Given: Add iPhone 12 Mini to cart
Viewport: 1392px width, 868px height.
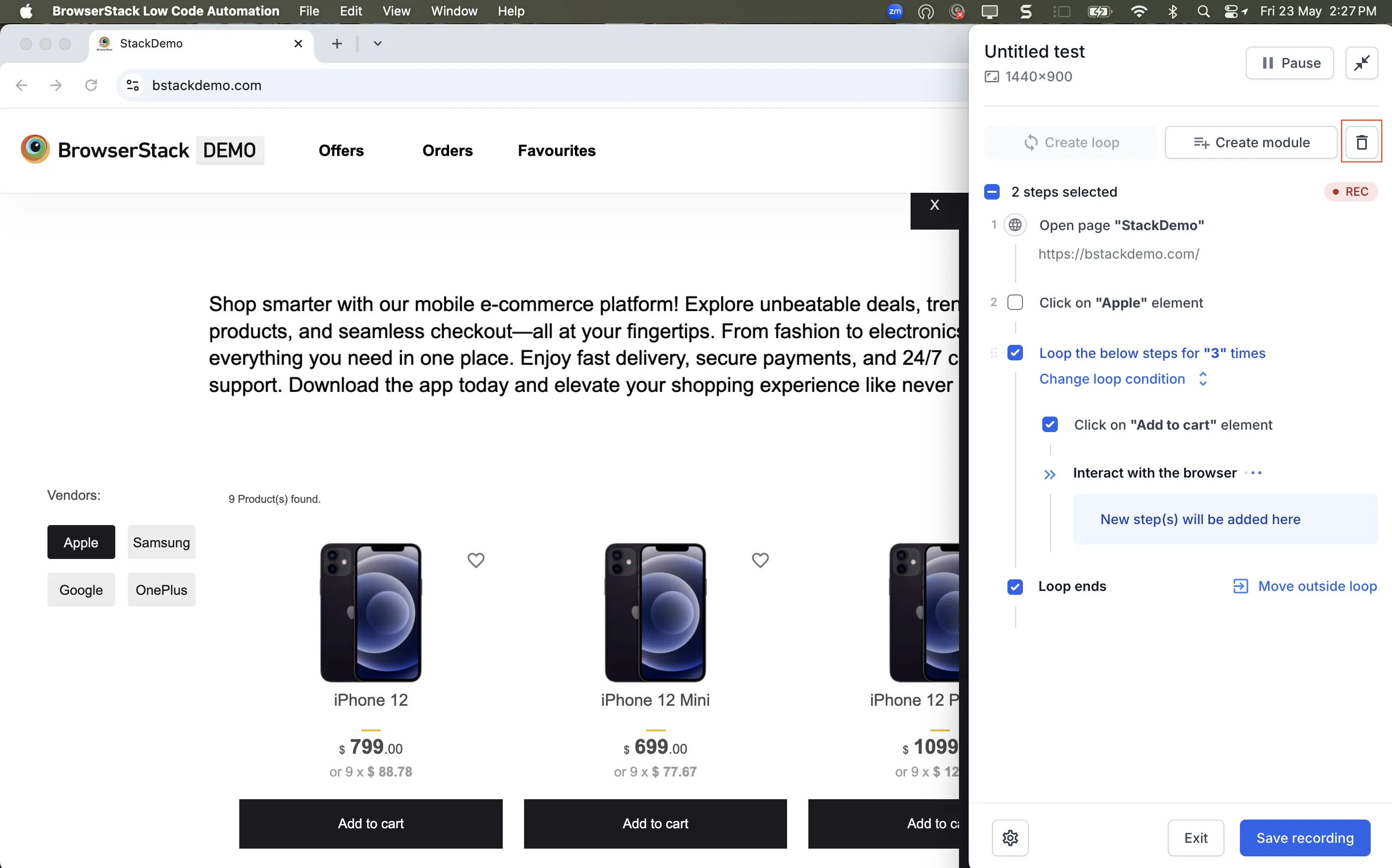Looking at the screenshot, I should [x=655, y=823].
